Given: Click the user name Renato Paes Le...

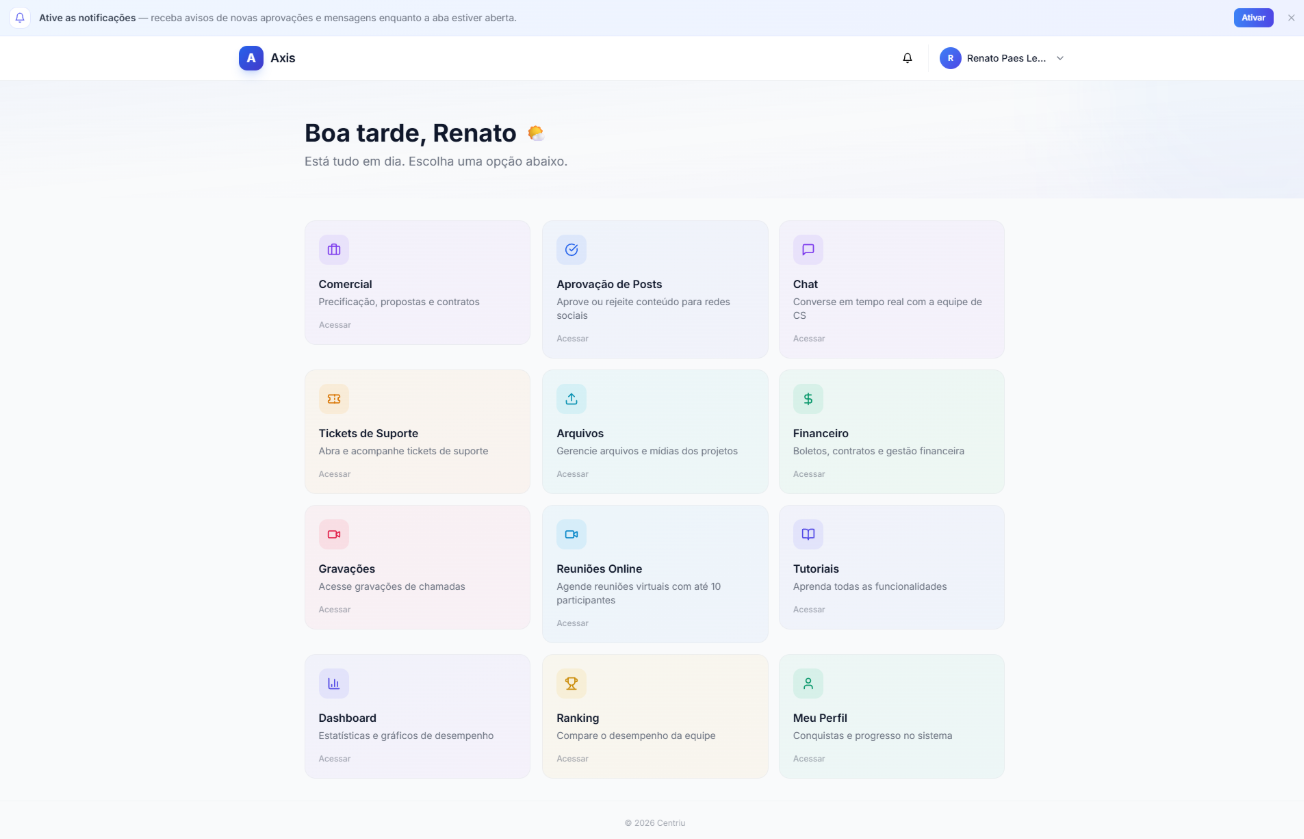Looking at the screenshot, I should click(x=1006, y=58).
